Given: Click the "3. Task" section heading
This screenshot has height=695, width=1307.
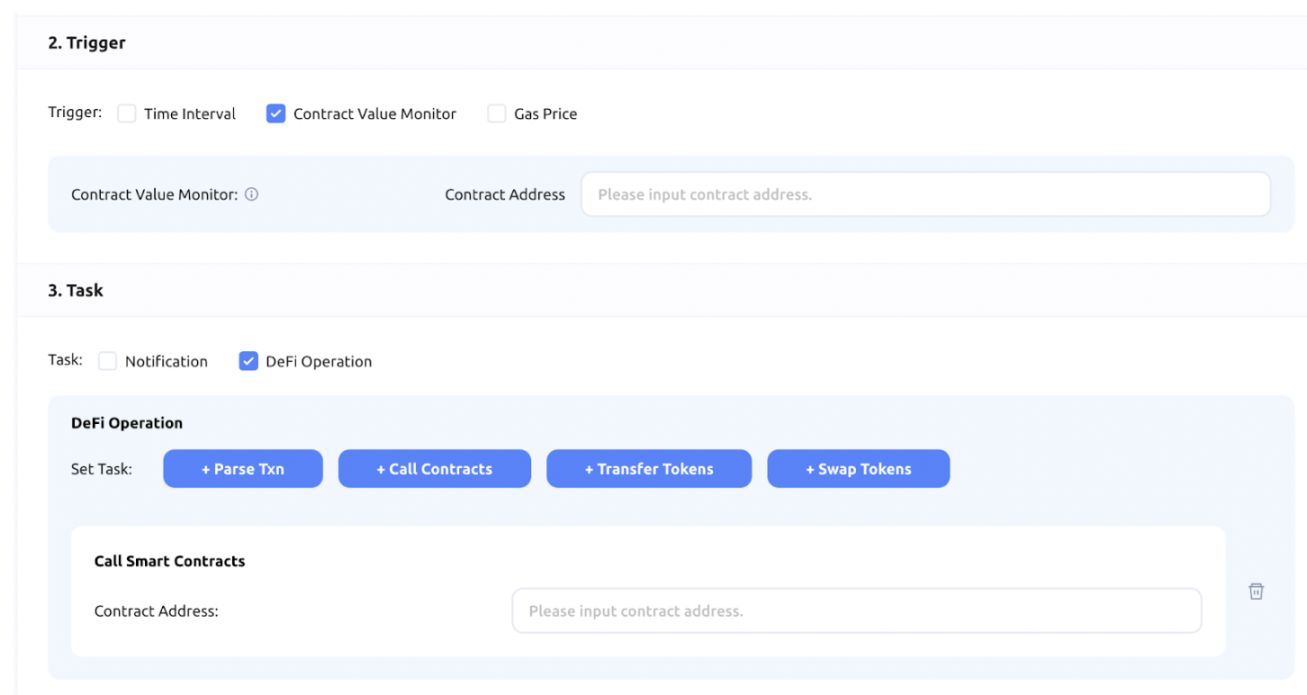Looking at the screenshot, I should click(76, 291).
